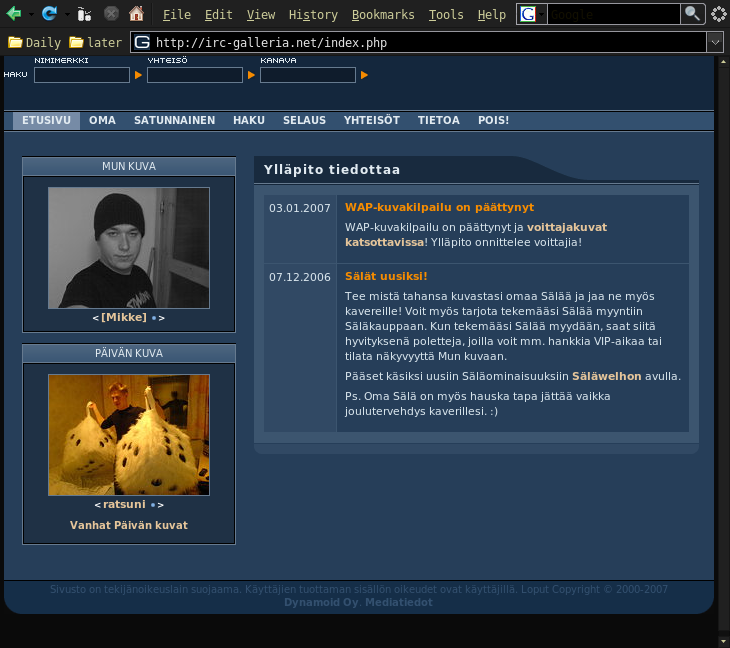Viewport: 730px width, 648px height.
Task: Select the SATUNNAINEN navigation tab
Action: click(175, 121)
